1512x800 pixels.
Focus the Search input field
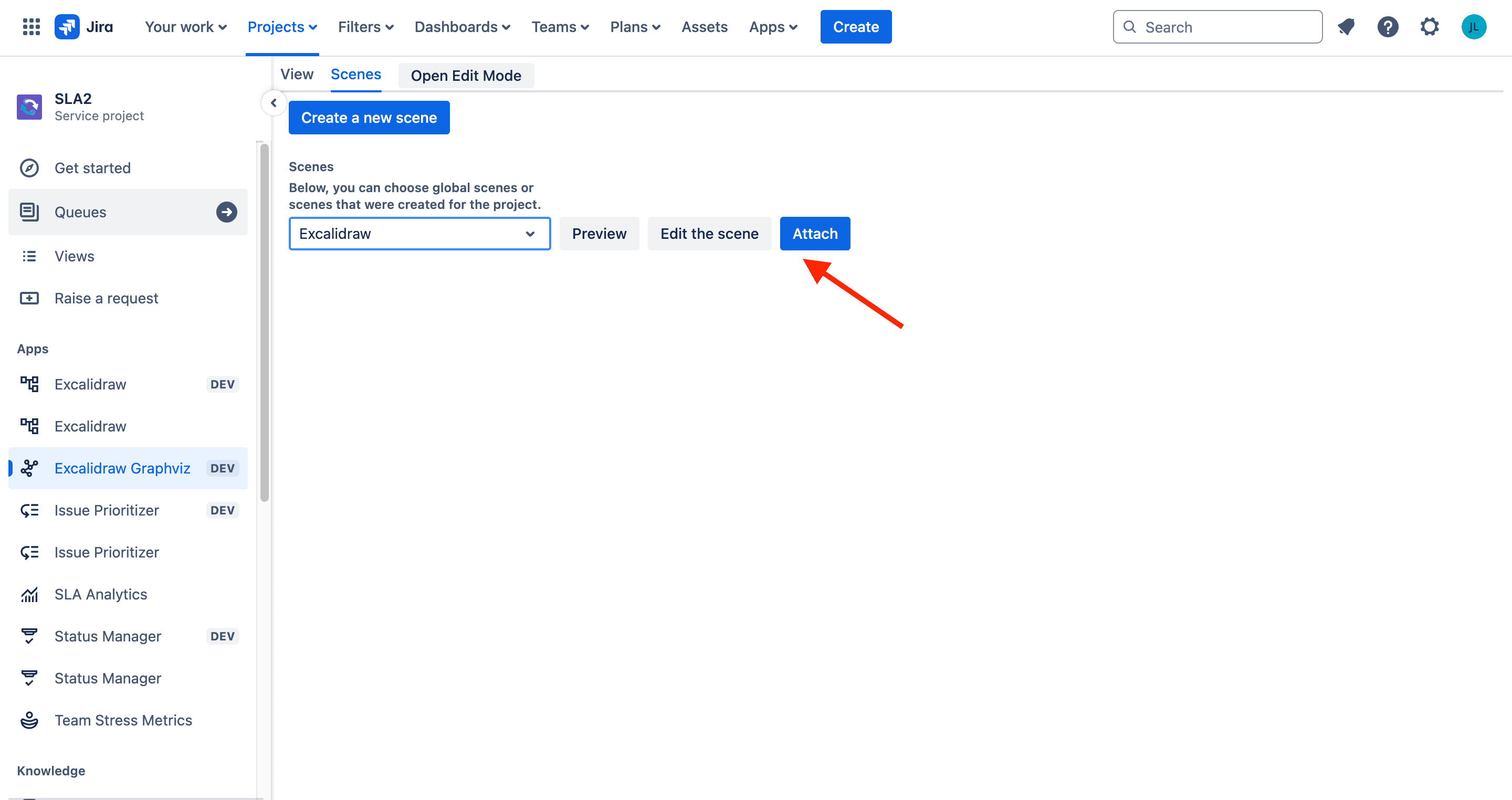[1217, 27]
